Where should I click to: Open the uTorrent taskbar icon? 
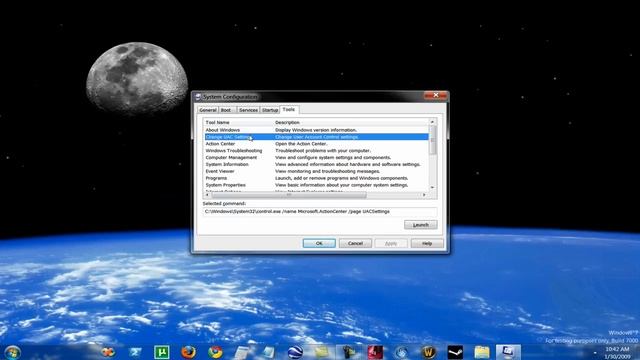point(162,352)
